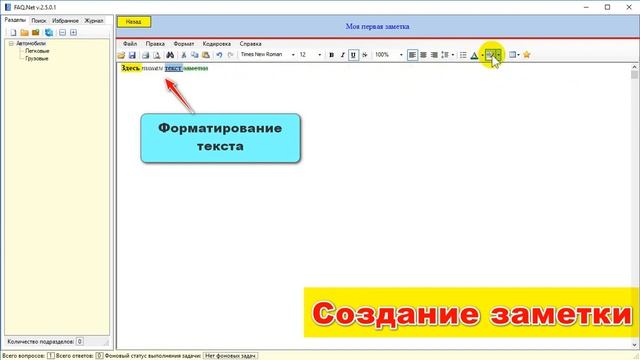Open font color dropdown arrow
This screenshot has height=360, width=640.
pos(482,55)
